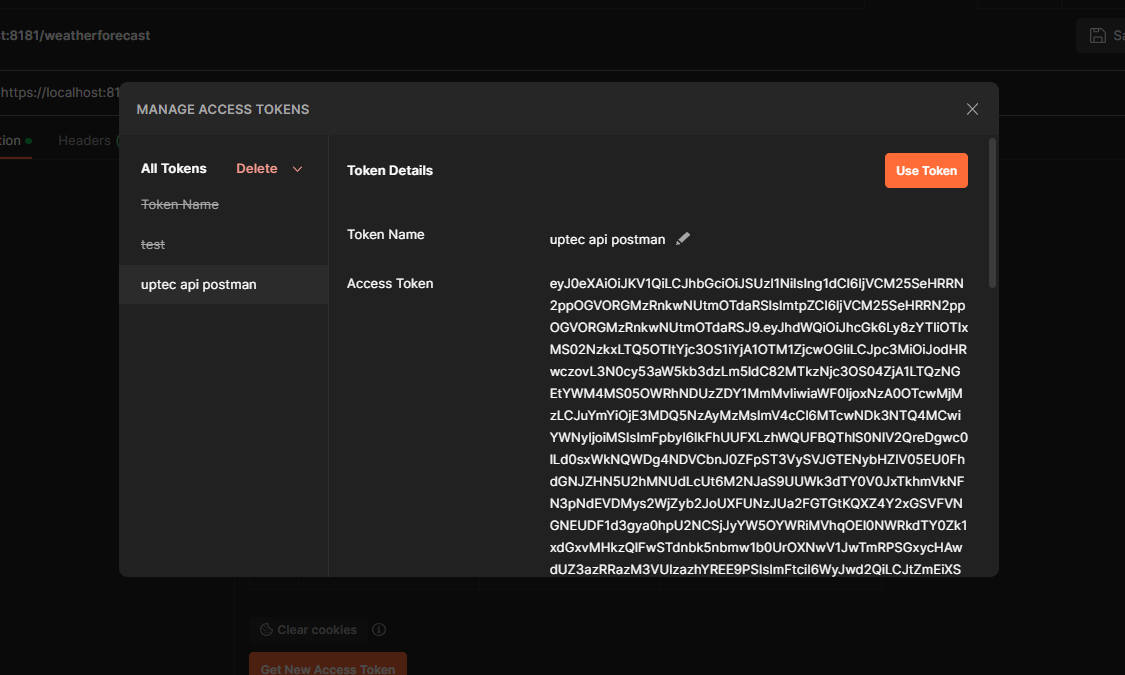Click the All Tokens heading
Viewport: 1125px width, 675px height.
(x=174, y=169)
